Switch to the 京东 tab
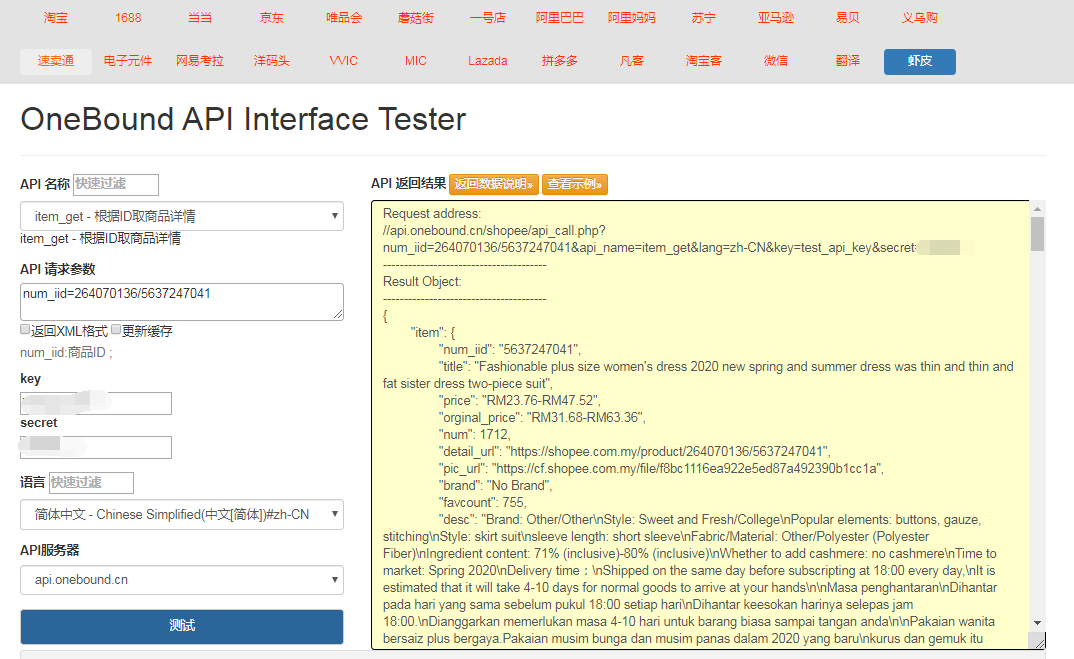Screen dimensions: 1074x659 pyautogui.click(x=271, y=18)
